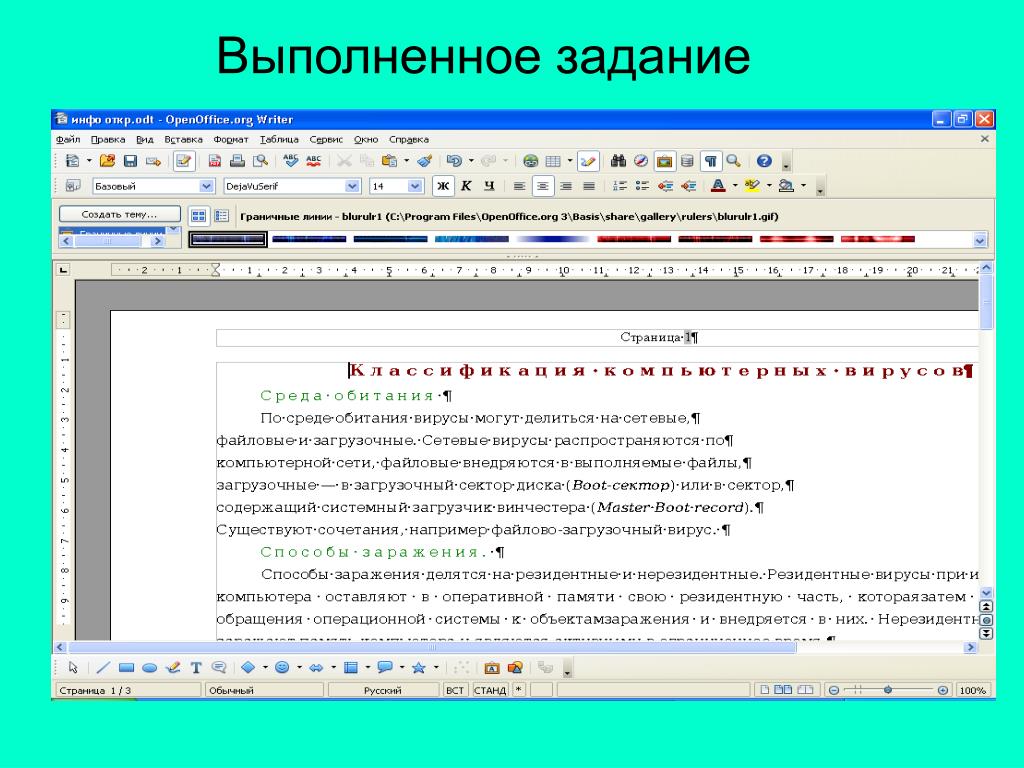The width and height of the screenshot is (1024, 768).
Task: Click the zoom slider handle in status bar
Action: pos(888,690)
